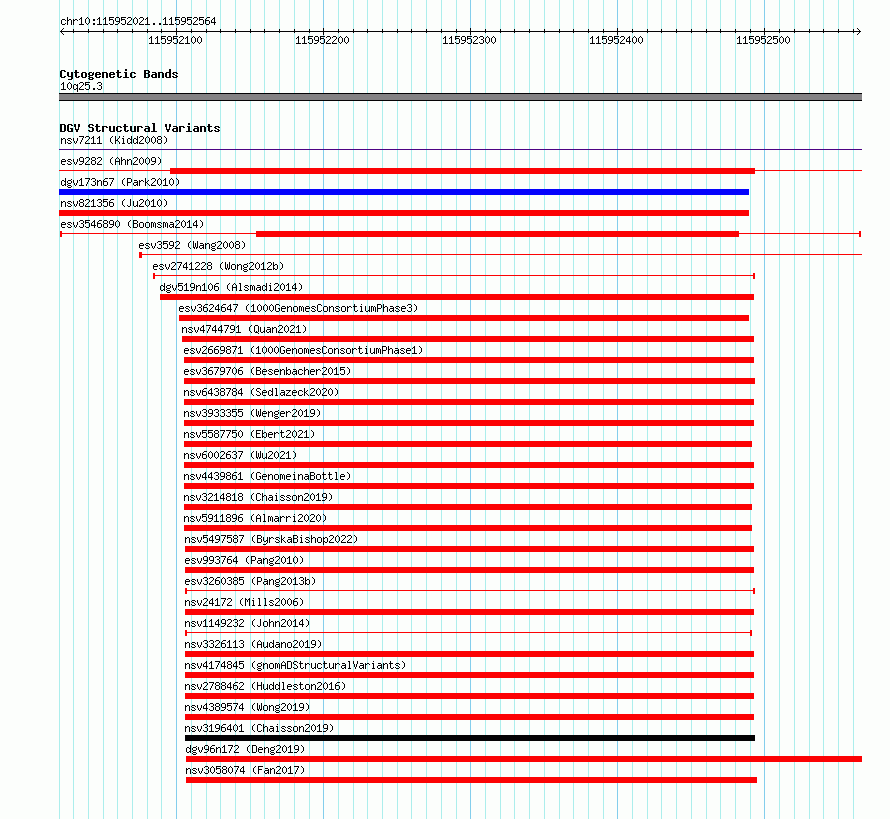Click the Cytogenetic Bands track title
The height and width of the screenshot is (819, 890).
coord(119,74)
